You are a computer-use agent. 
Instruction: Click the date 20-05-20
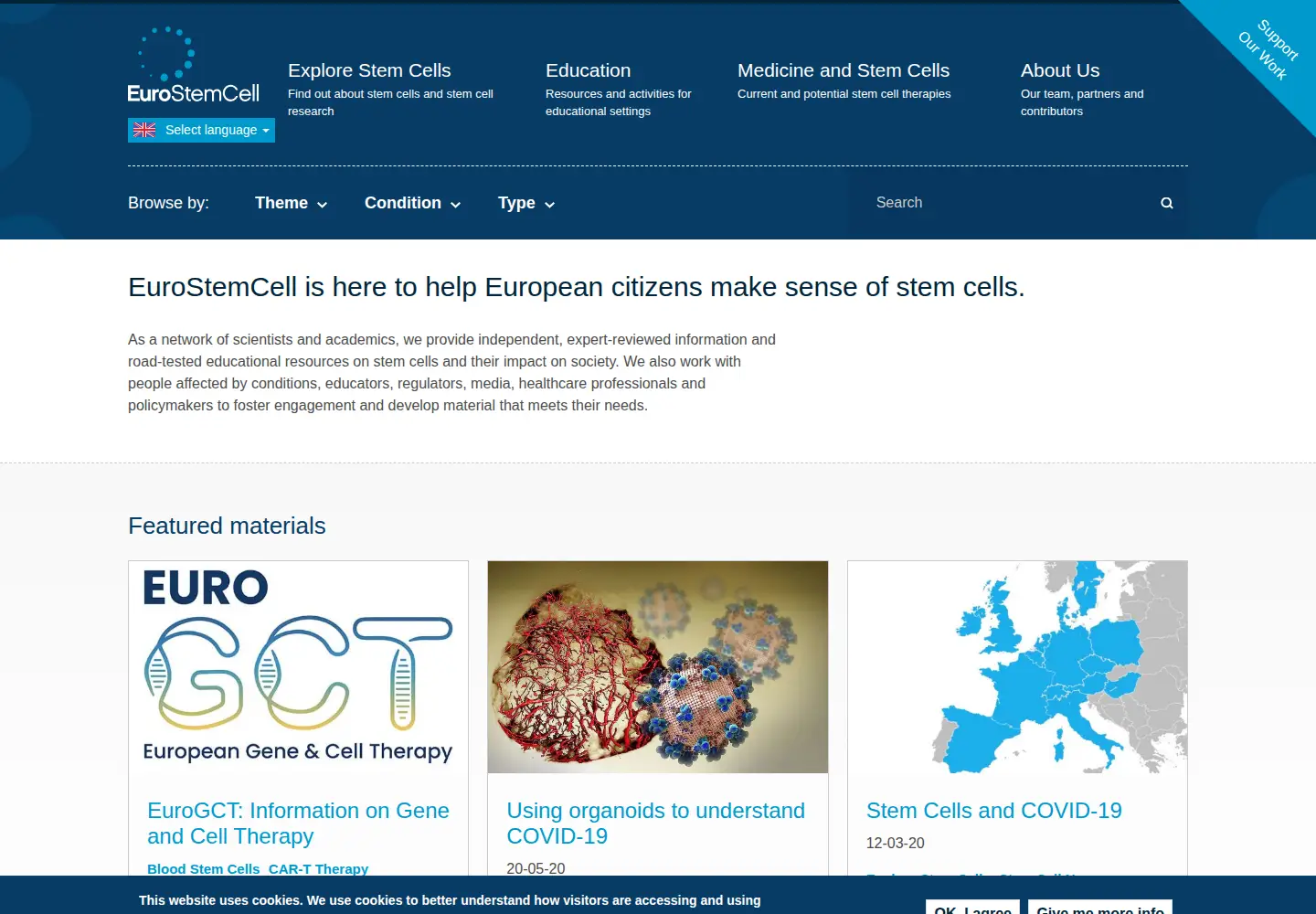(536, 868)
